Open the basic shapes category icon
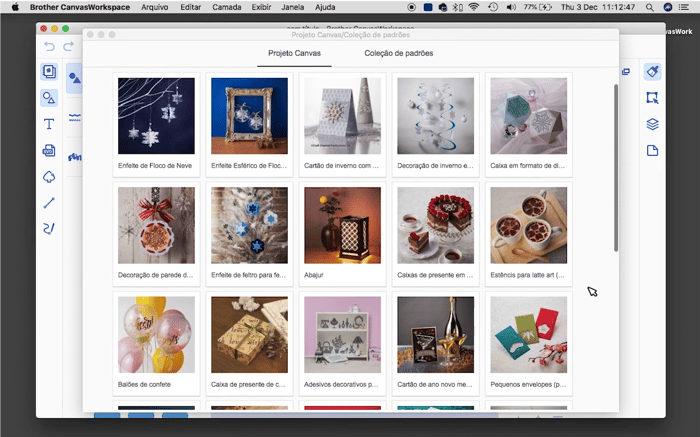Viewport: 700px width, 437px height. pos(75,79)
